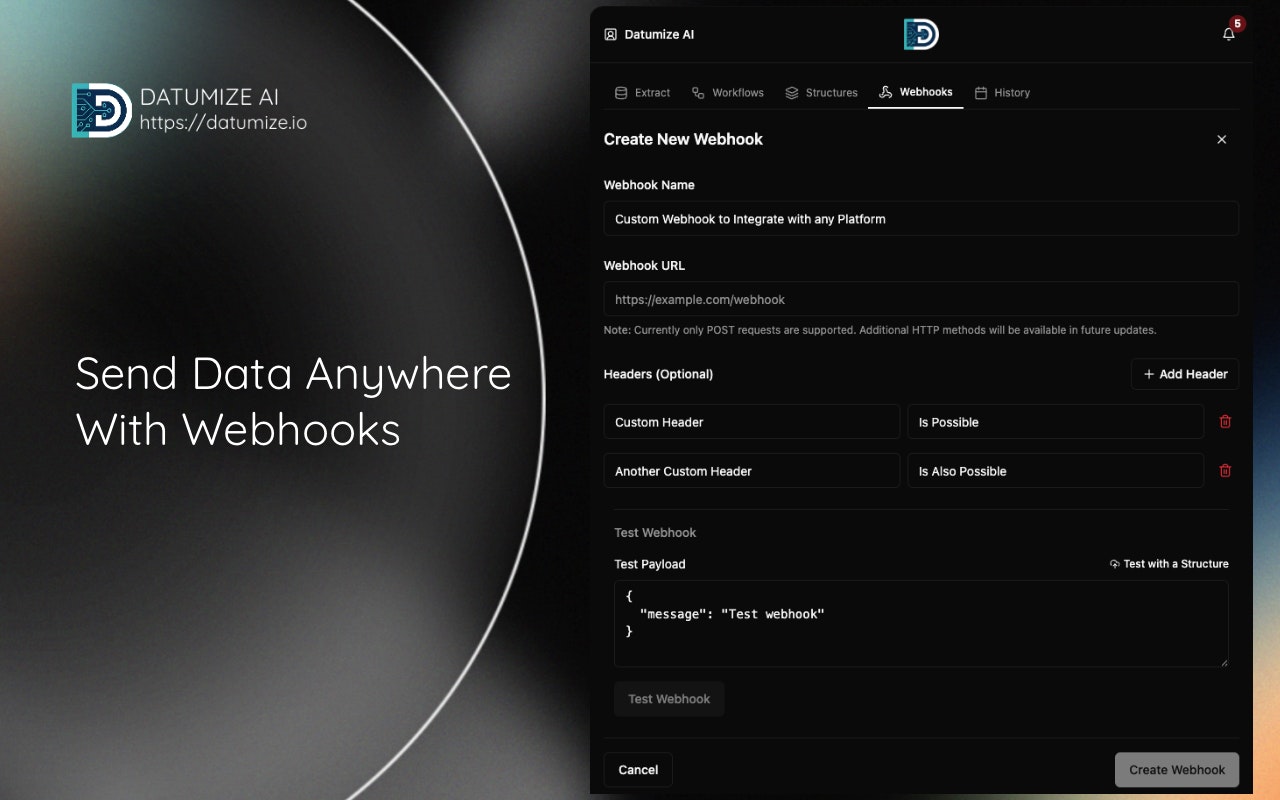
Task: Click the Add Header button
Action: (x=1185, y=374)
